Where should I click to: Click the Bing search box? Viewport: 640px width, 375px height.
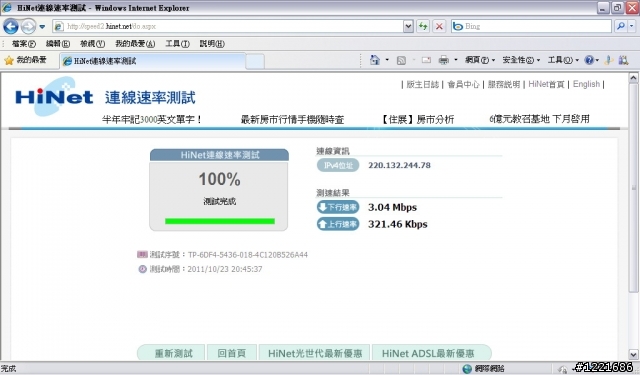(531, 27)
